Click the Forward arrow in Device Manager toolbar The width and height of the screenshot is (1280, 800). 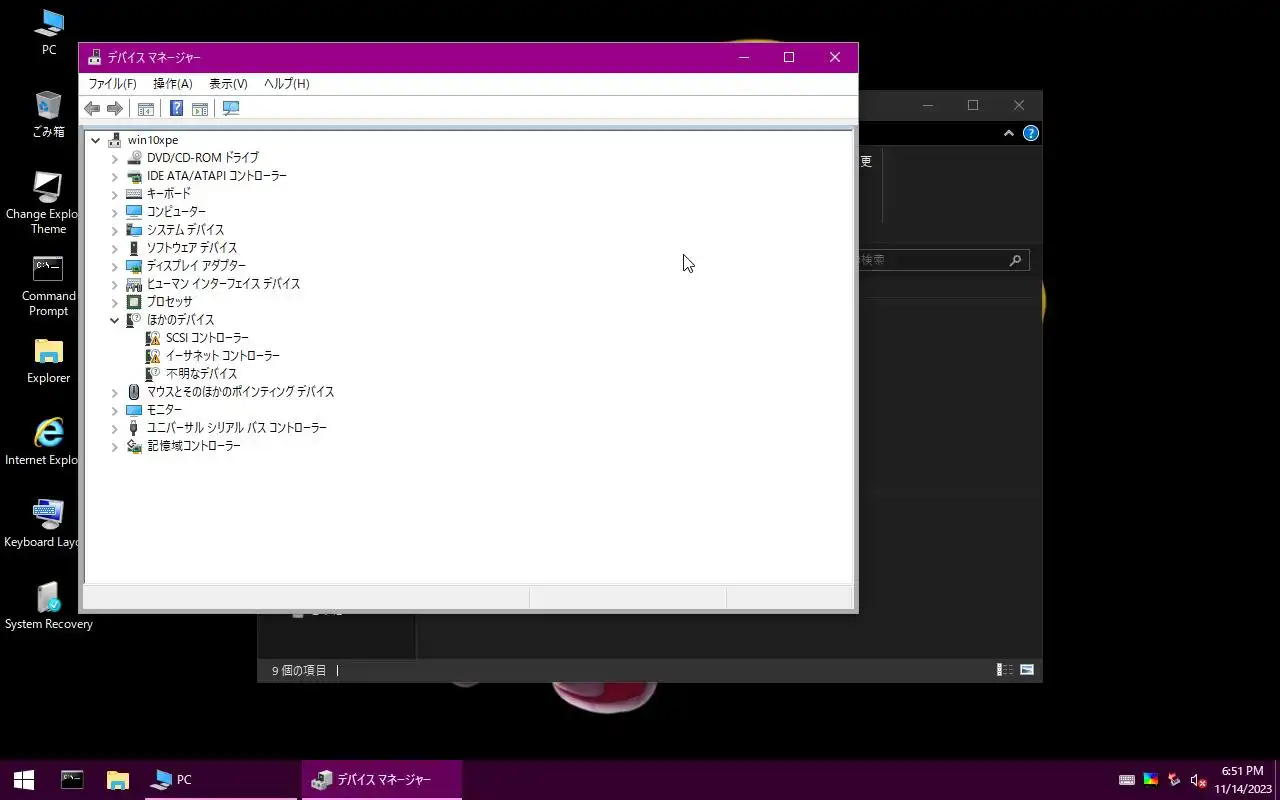(115, 108)
